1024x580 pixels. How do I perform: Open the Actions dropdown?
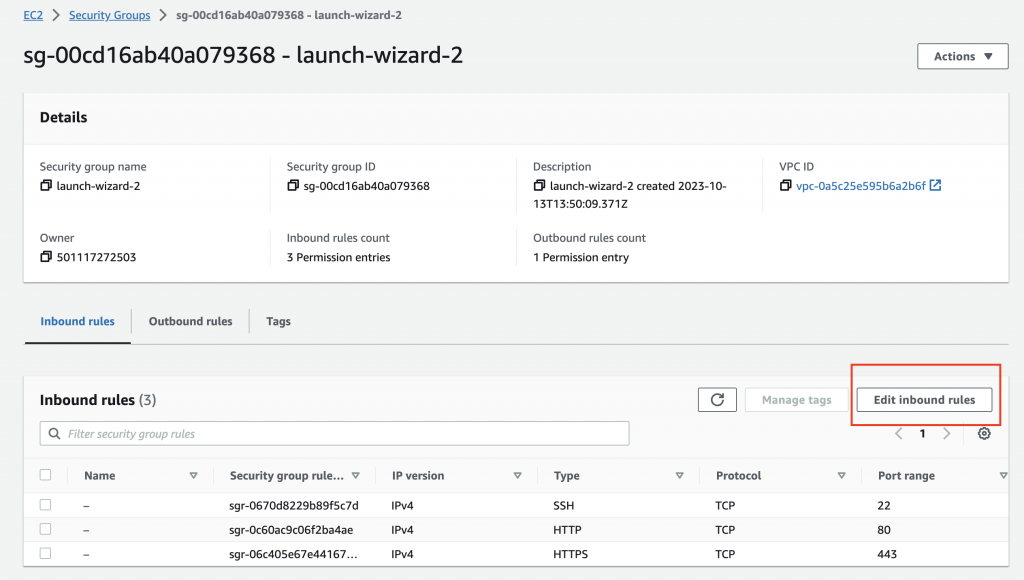coord(962,57)
